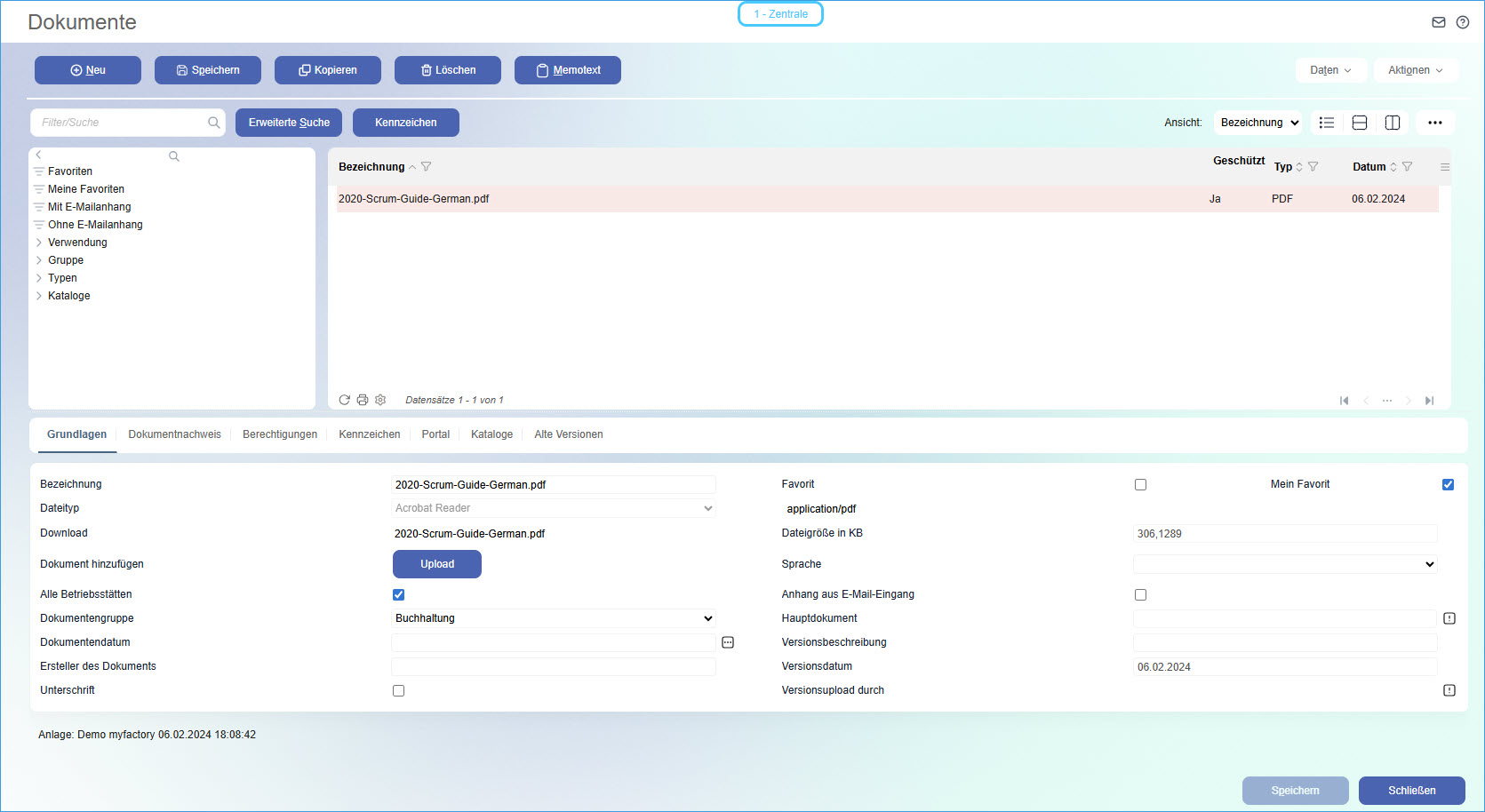Open Erweiterte Suche
This screenshot has width=1485, height=812.
click(x=288, y=122)
